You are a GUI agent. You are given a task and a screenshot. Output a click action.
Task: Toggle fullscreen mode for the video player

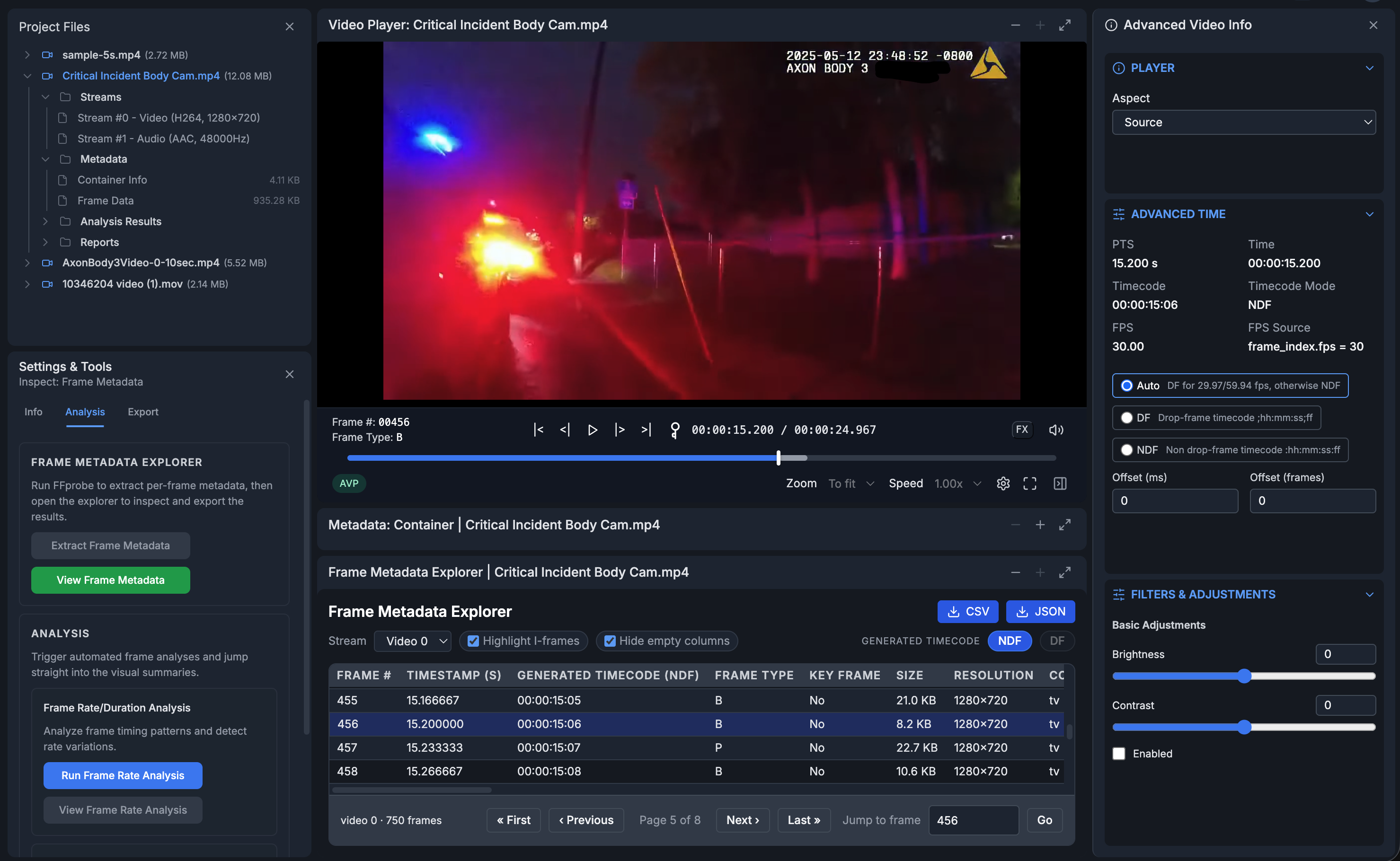click(x=1030, y=483)
